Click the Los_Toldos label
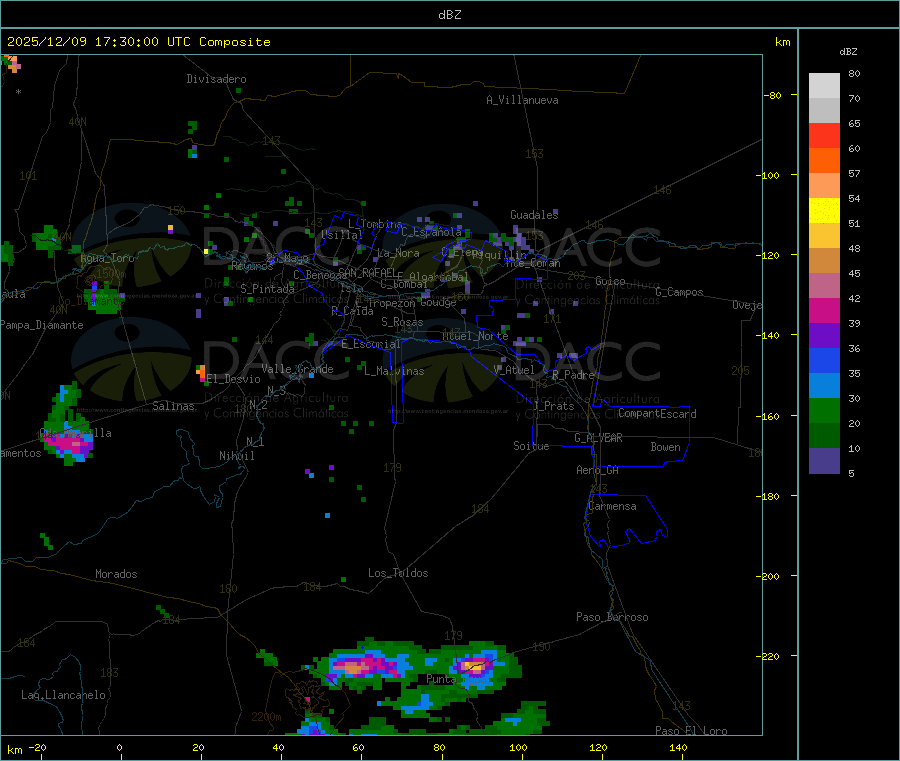This screenshot has width=900, height=761. point(398,573)
